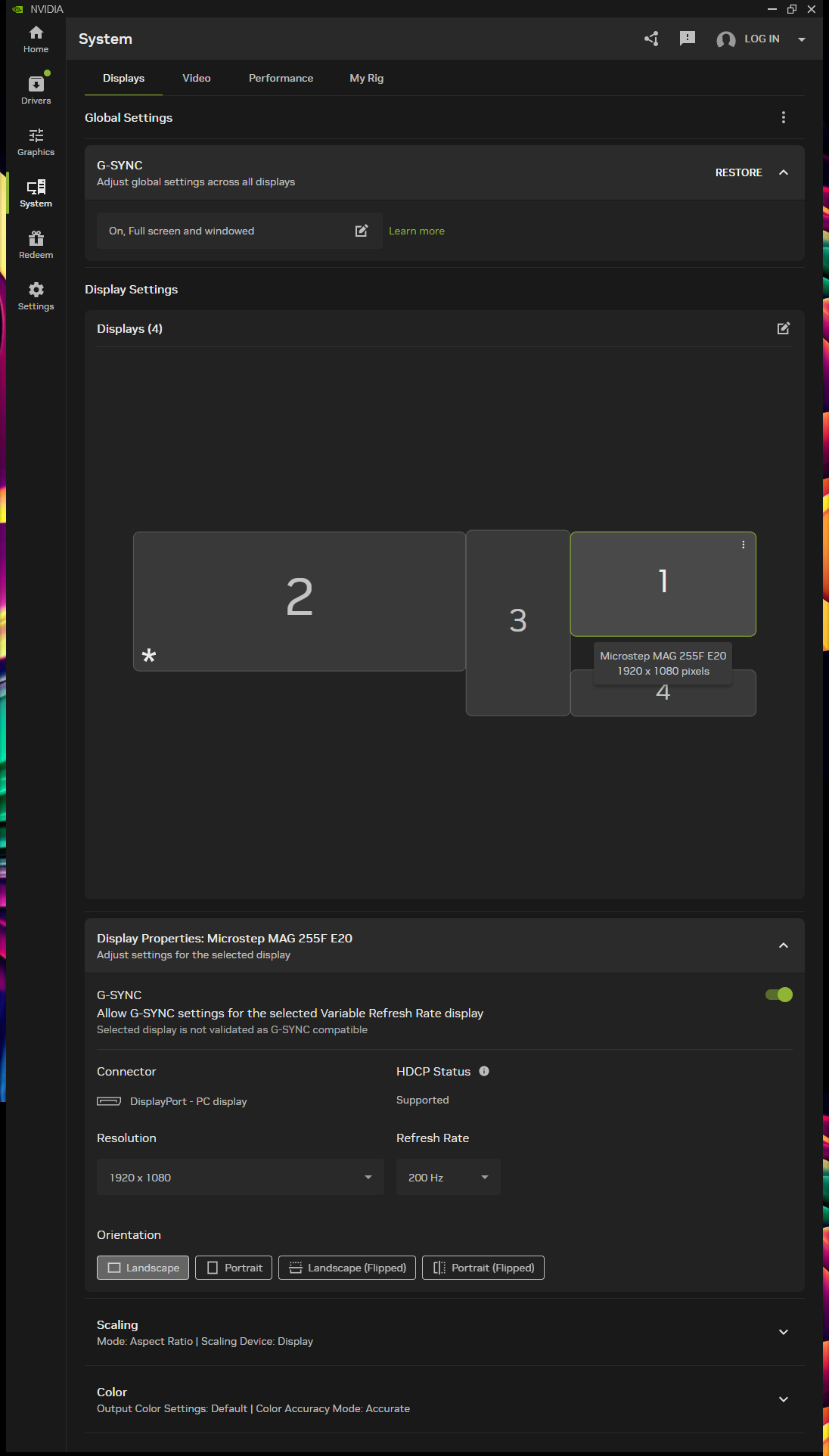Click the 'Supported' HDCP status text

[x=423, y=1100]
